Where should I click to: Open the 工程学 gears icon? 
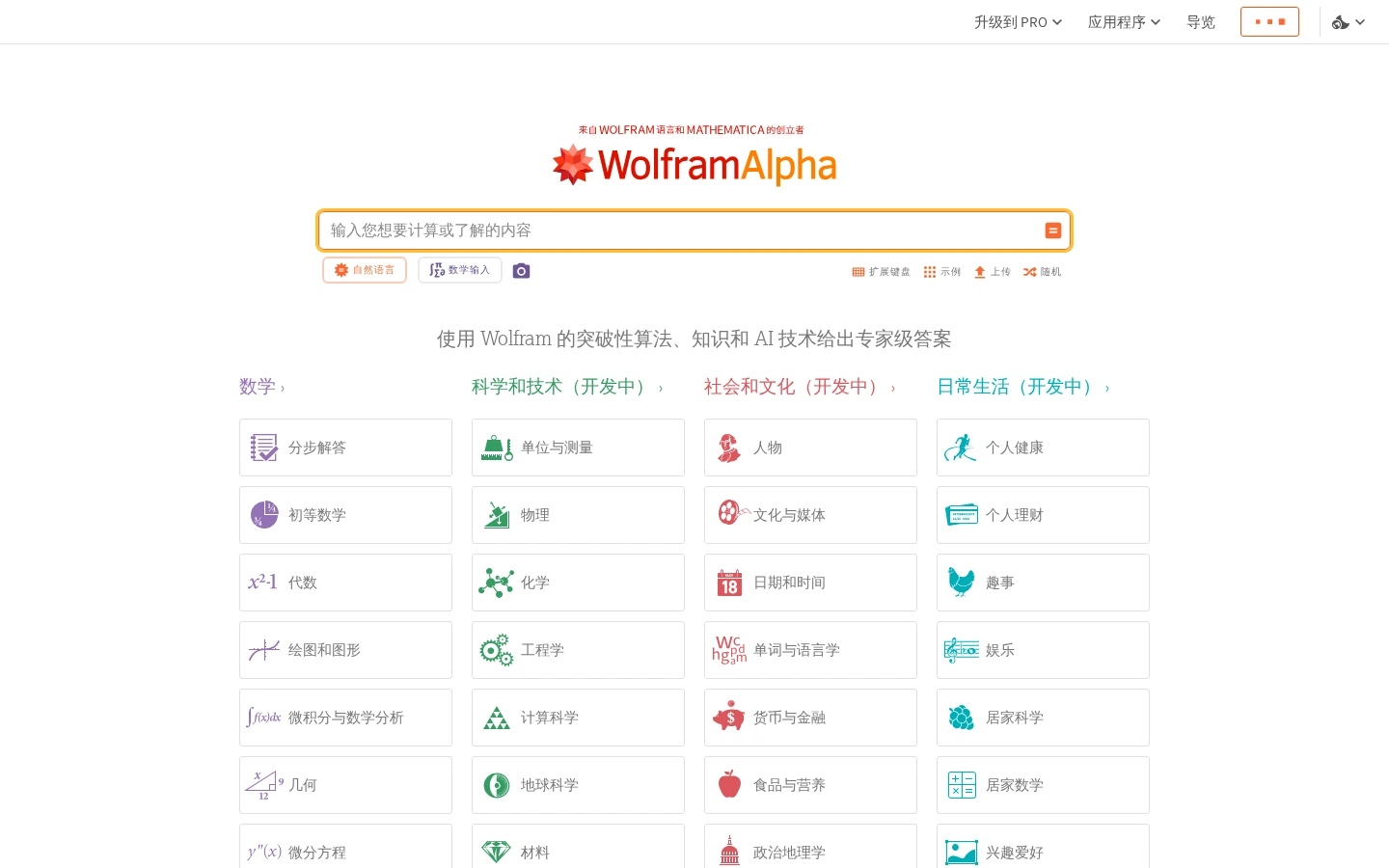497,650
